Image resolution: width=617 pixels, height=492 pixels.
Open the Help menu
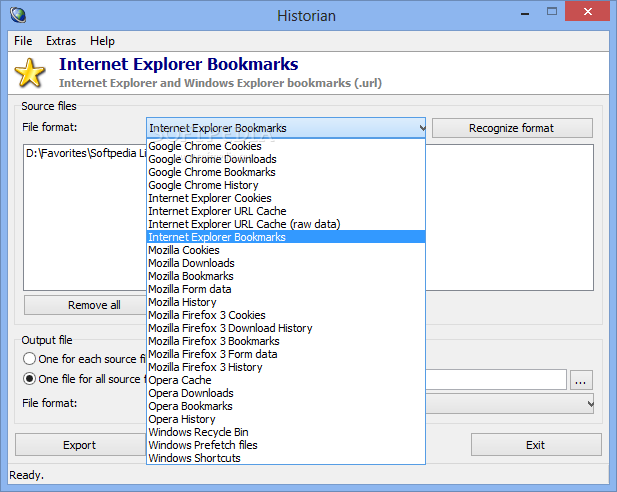[x=102, y=41]
